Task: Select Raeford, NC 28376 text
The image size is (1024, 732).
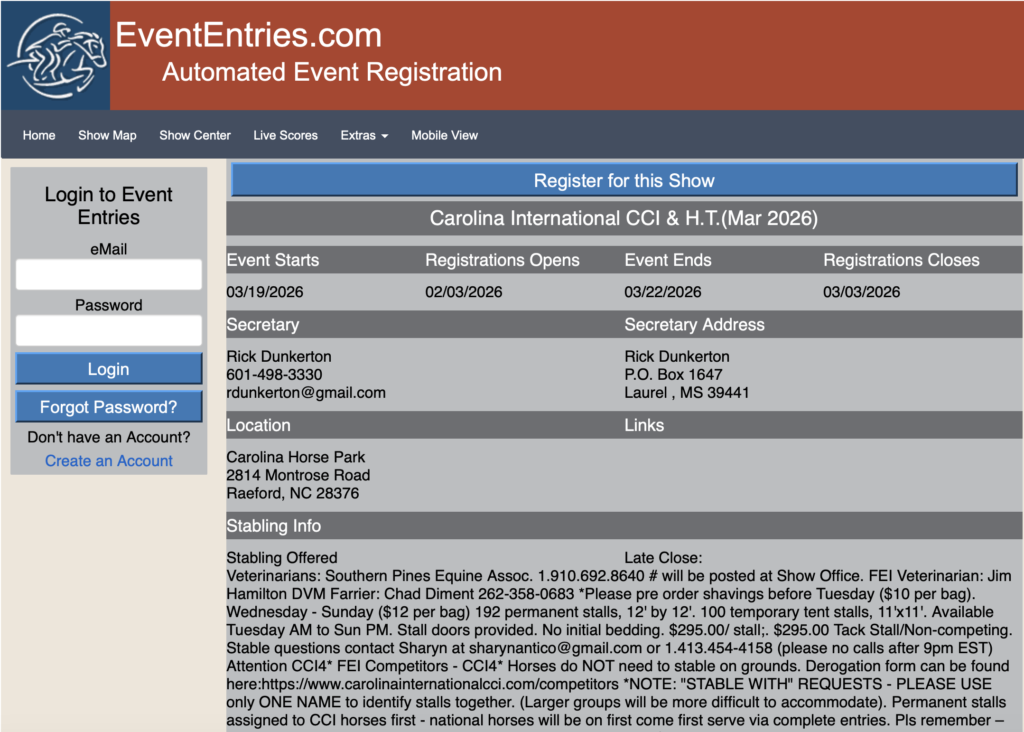Action: 293,494
